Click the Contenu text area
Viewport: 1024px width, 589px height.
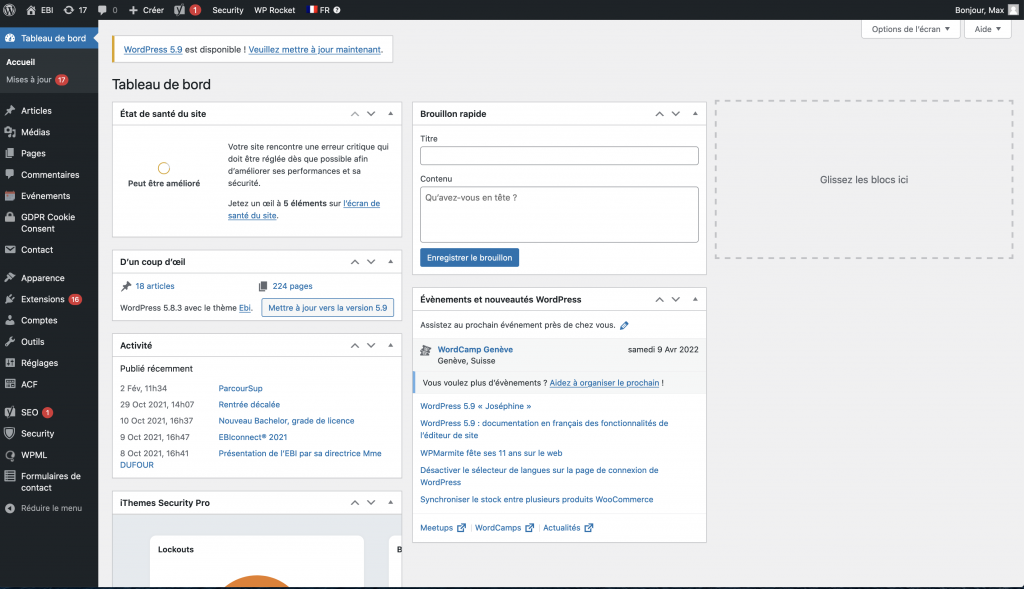[x=559, y=214]
